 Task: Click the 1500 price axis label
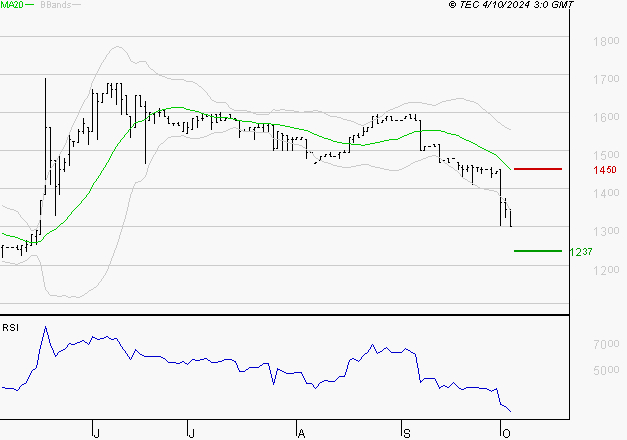[606, 155]
